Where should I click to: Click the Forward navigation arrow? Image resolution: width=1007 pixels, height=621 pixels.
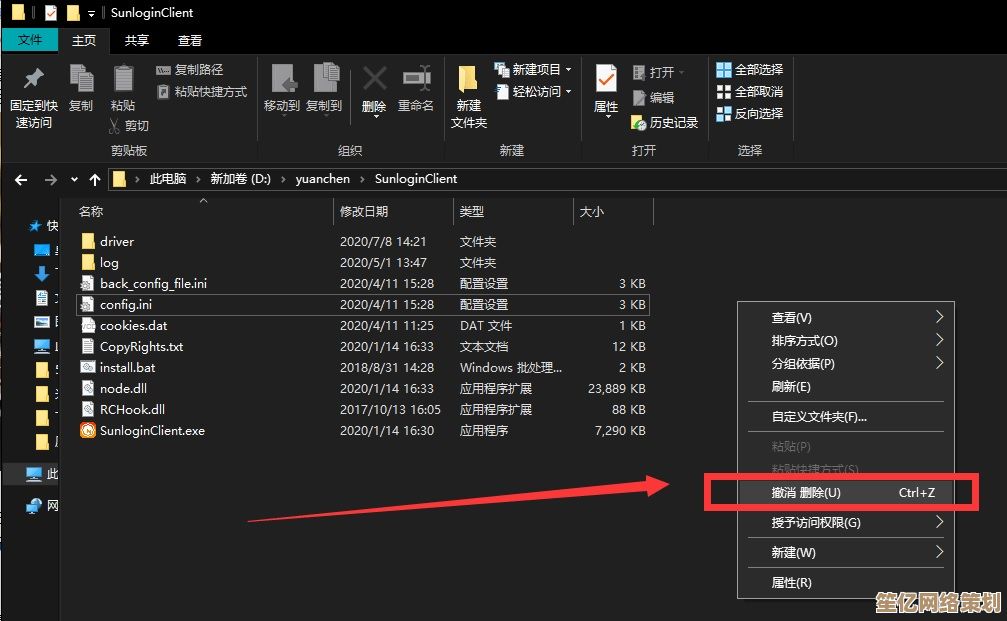click(x=50, y=180)
